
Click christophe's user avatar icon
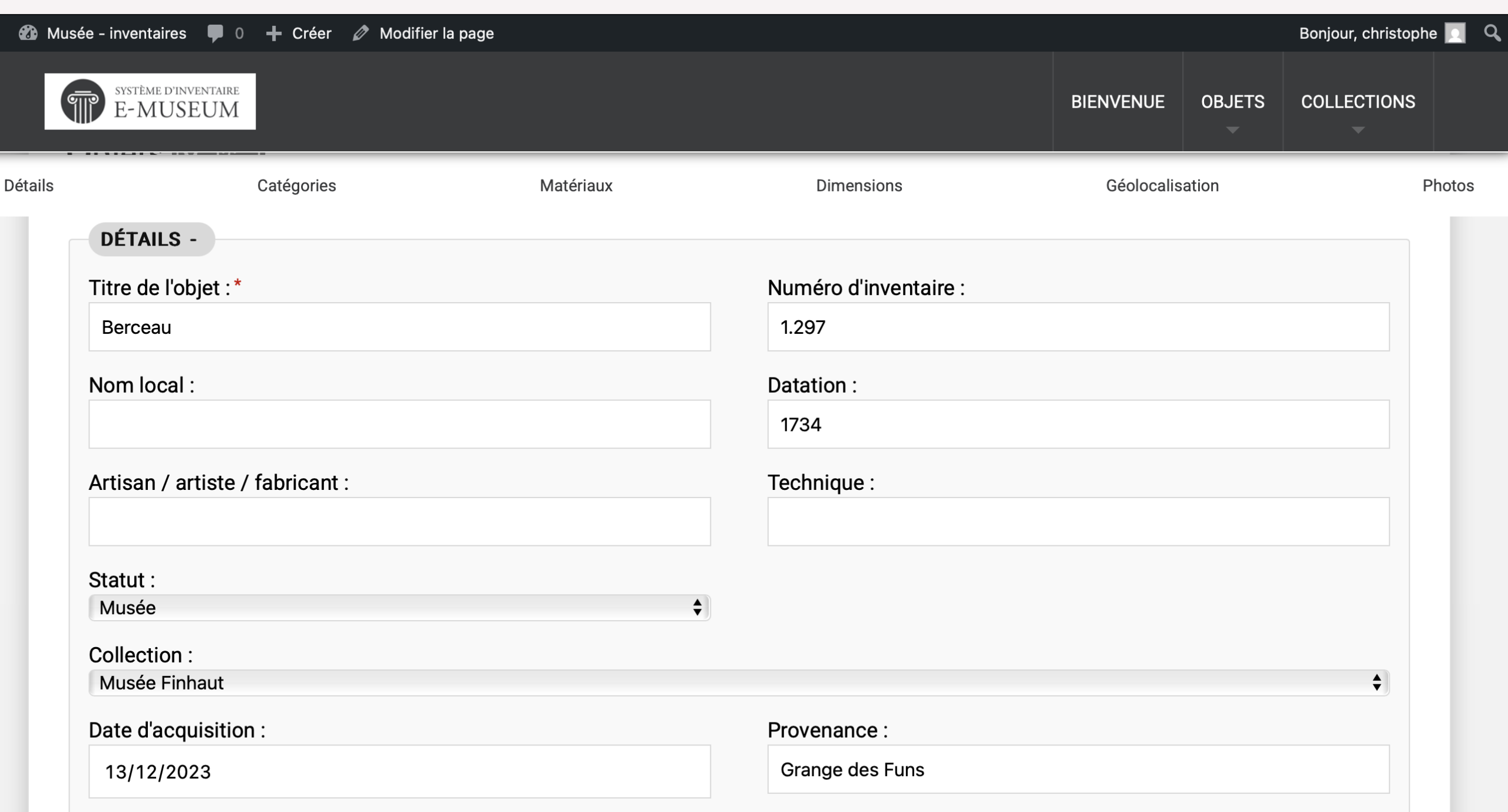1455,33
